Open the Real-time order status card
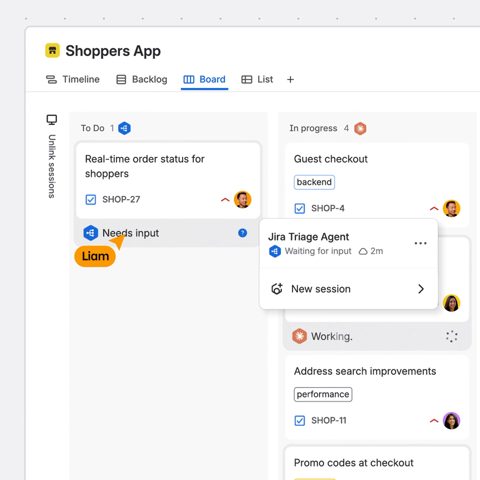This screenshot has width=480, height=480. [168, 181]
